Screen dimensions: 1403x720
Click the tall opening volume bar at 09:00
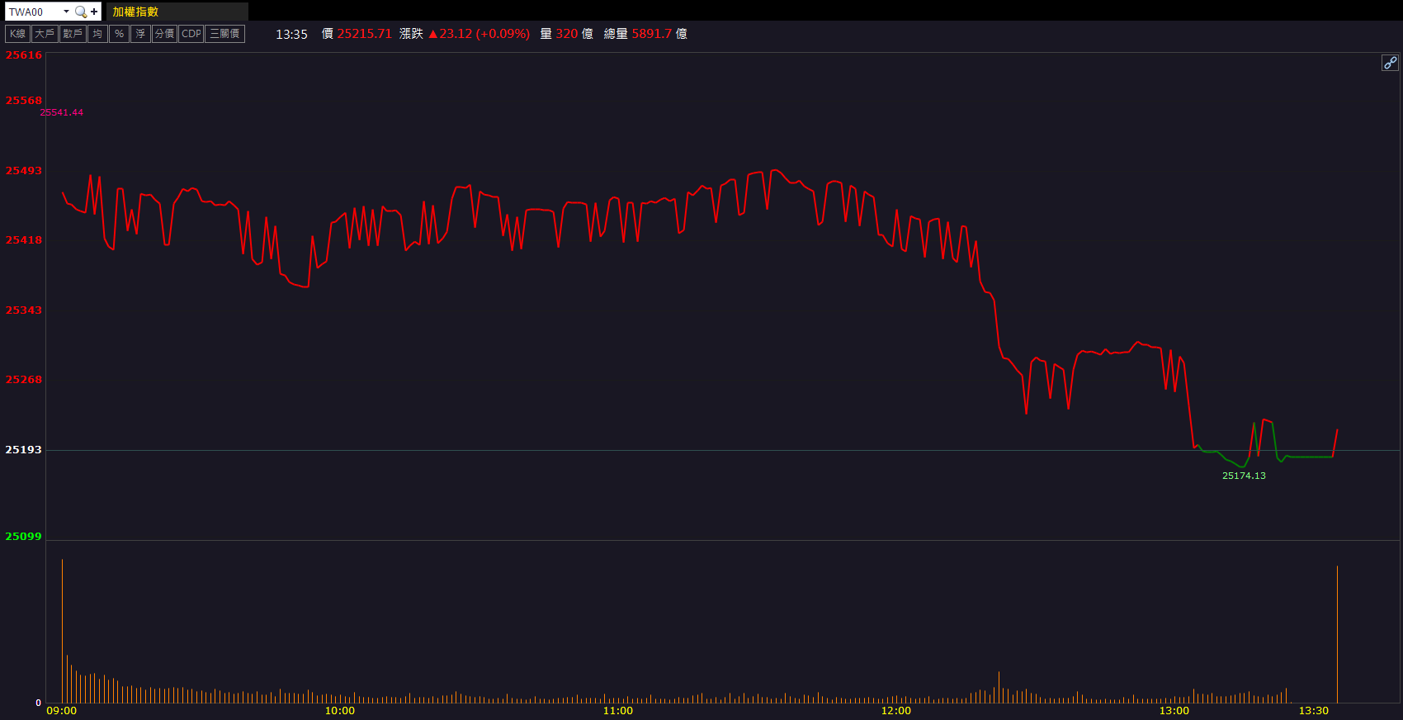point(62,631)
